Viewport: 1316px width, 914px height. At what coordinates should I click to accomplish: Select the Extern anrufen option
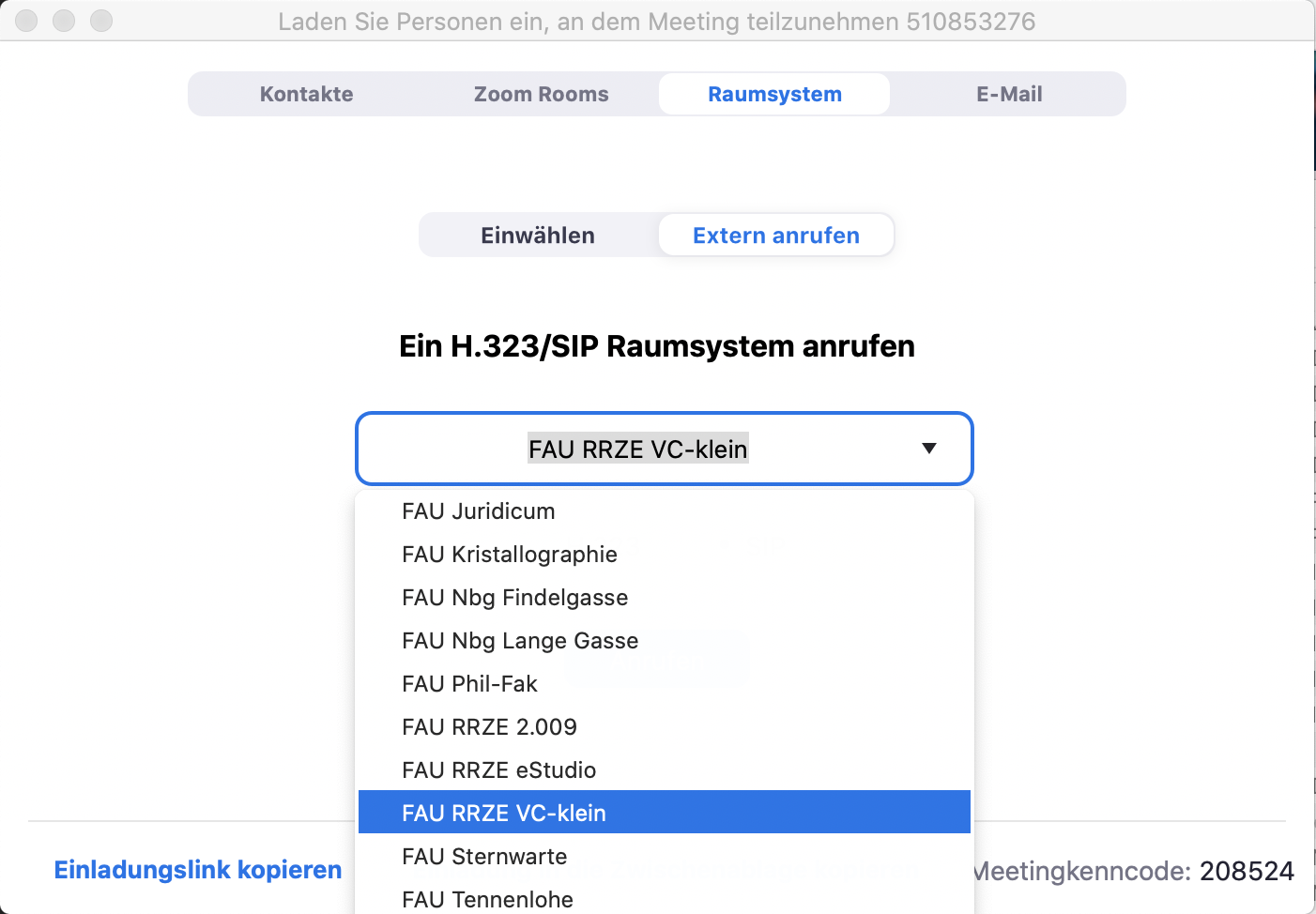(x=775, y=236)
